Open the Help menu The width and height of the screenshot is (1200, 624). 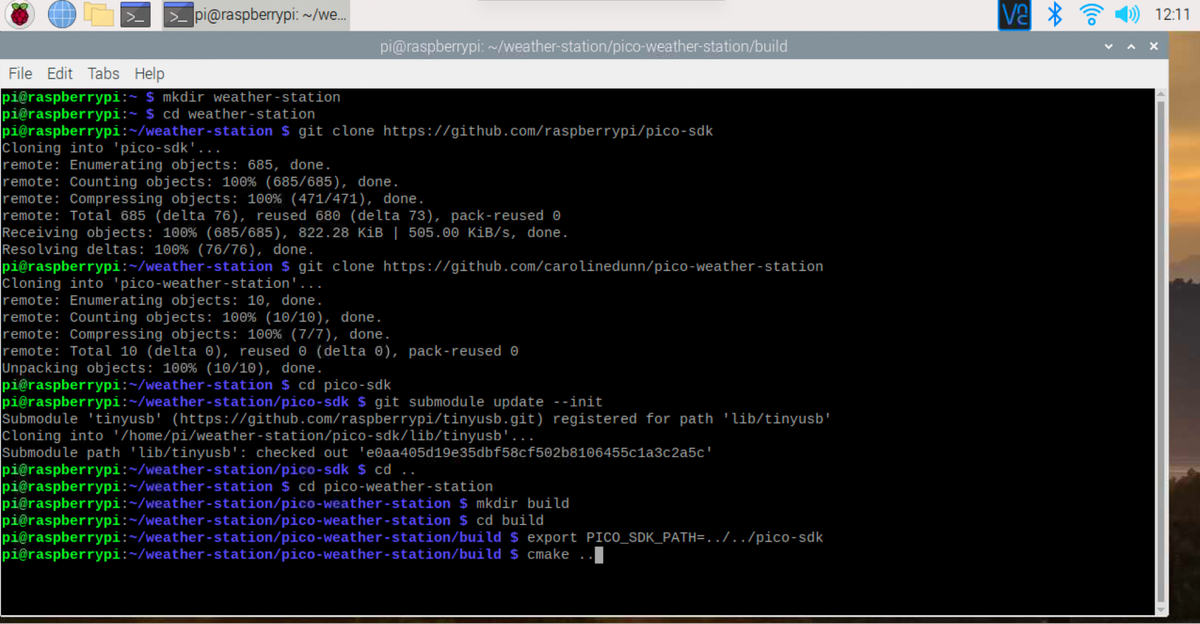149,73
